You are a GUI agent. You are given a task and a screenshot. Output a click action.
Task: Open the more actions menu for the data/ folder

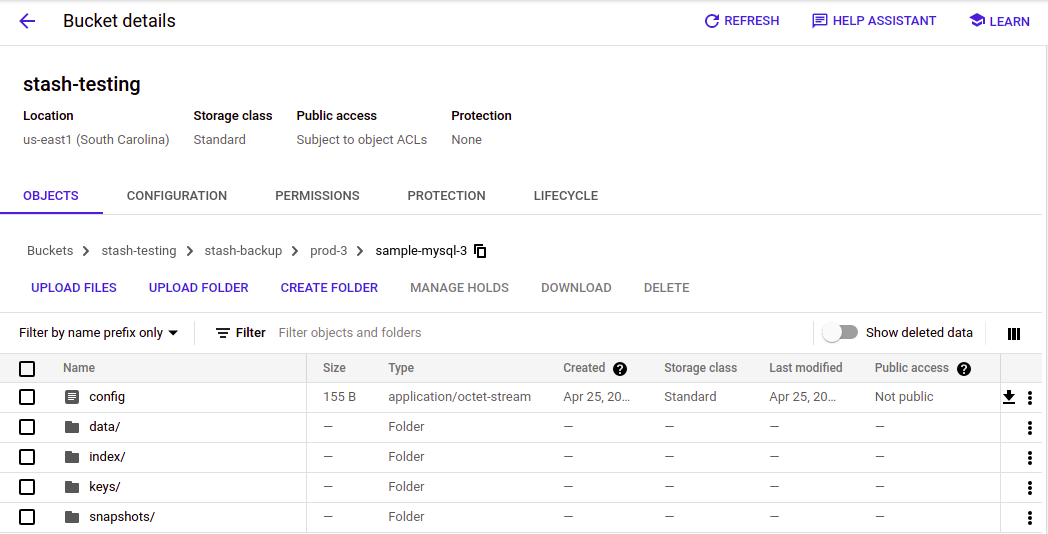pos(1030,428)
